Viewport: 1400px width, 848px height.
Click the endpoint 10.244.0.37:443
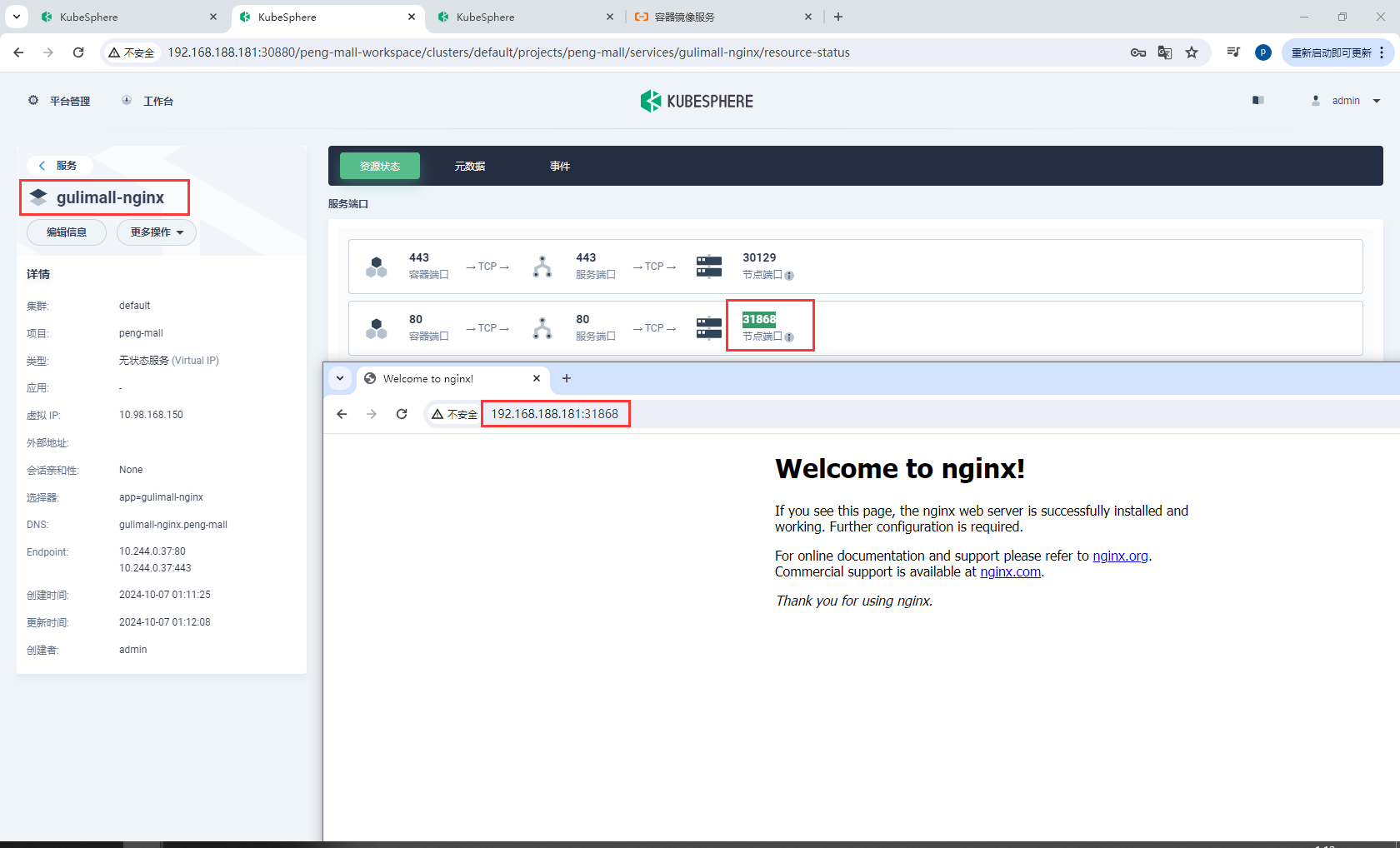pos(155,568)
